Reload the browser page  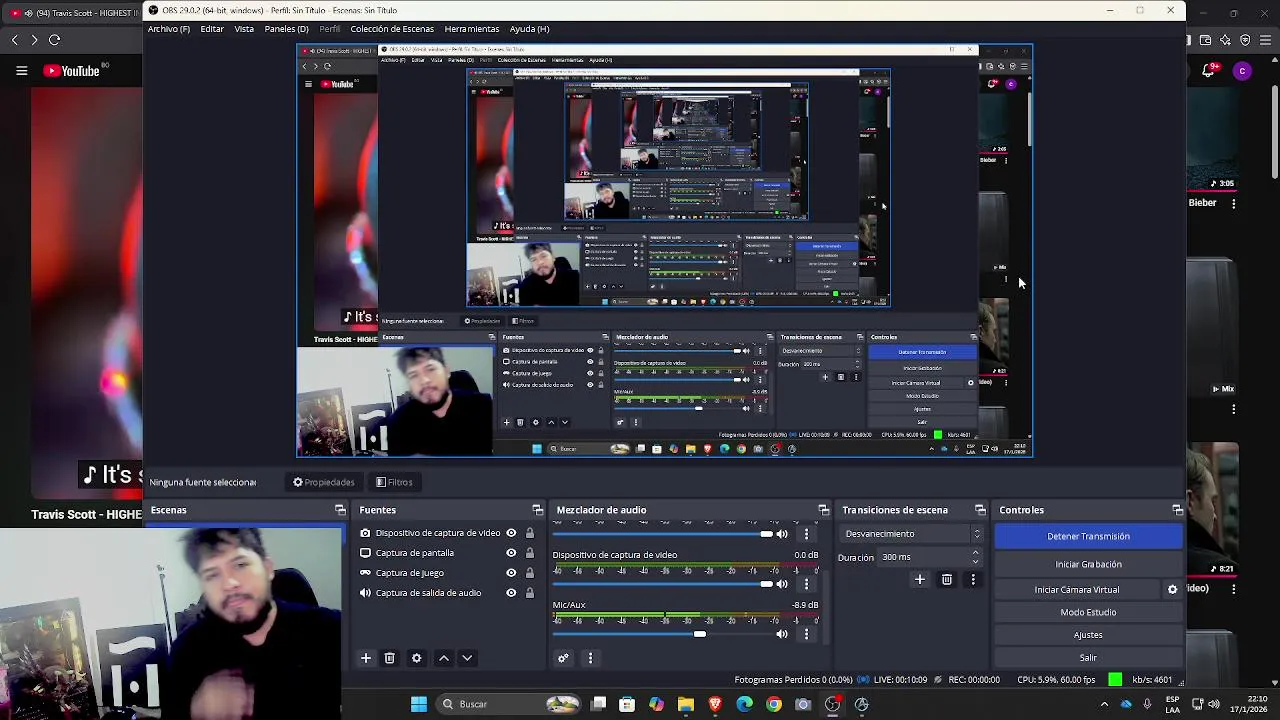tap(54, 40)
